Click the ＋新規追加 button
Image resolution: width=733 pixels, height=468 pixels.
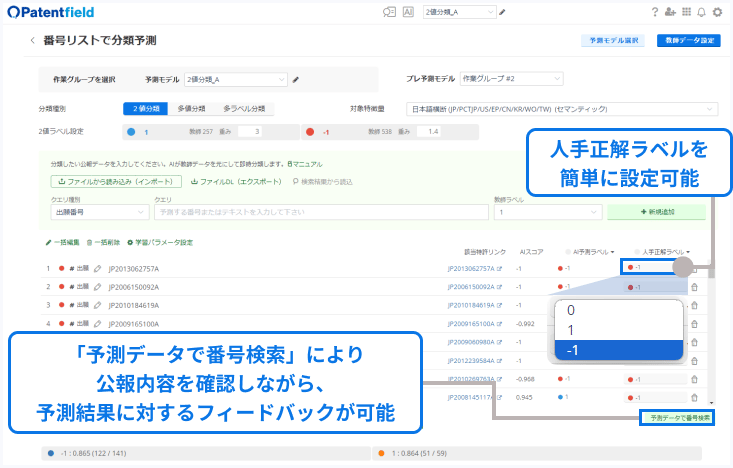click(657, 212)
